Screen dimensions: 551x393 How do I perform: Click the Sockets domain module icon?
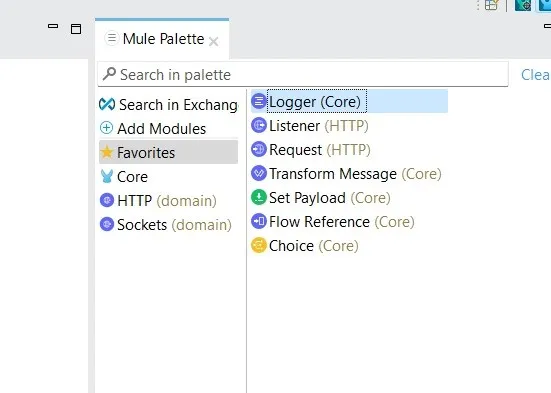pos(107,224)
